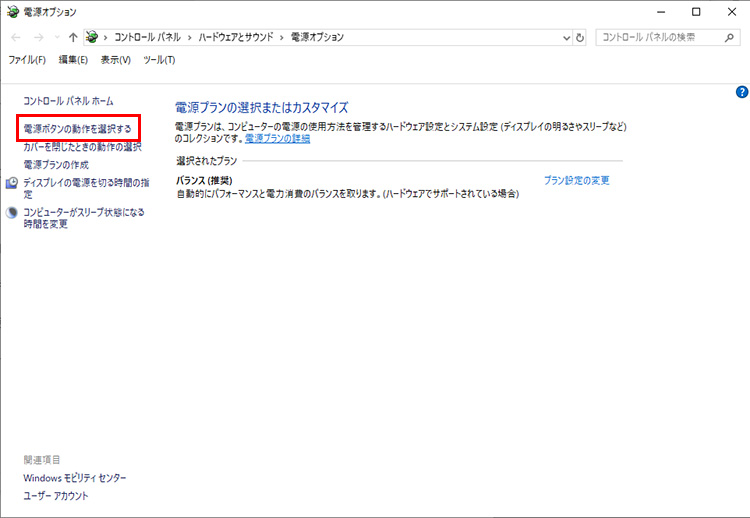Click the power options icon in address bar
Image resolution: width=750 pixels, height=518 pixels.
(x=93, y=37)
